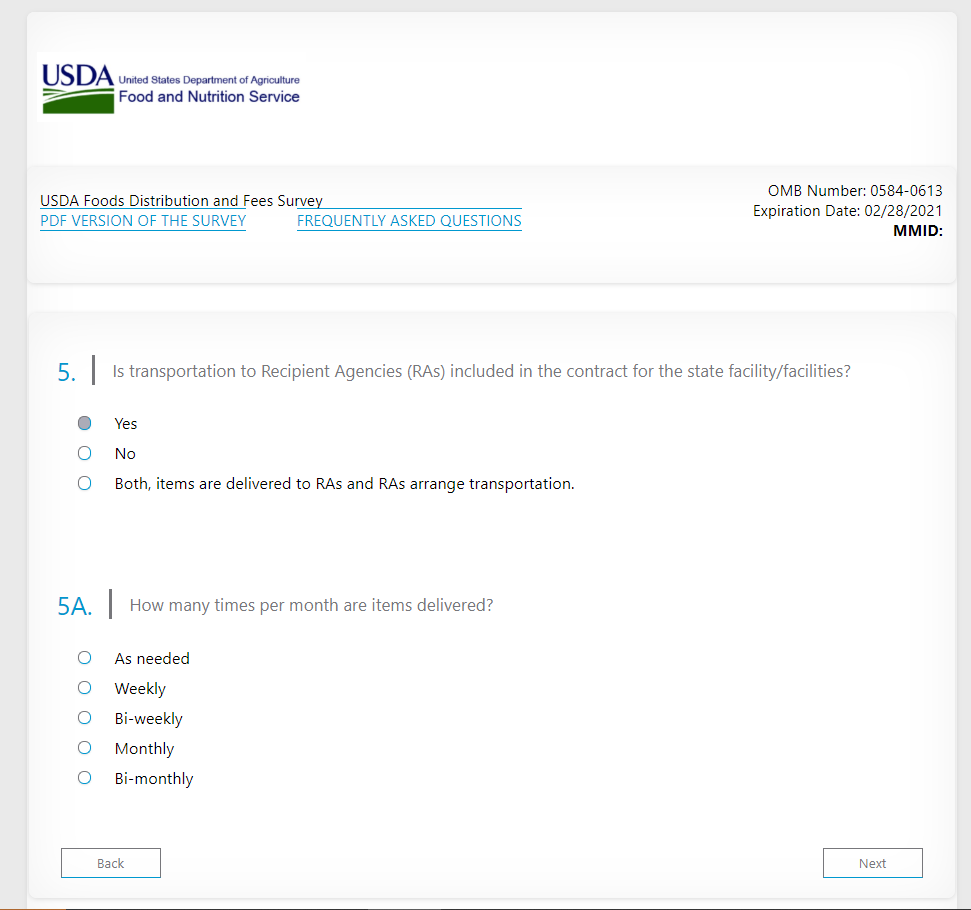The width and height of the screenshot is (971, 910).
Task: Choose the Bi-weekly radio option
Action: 85,718
